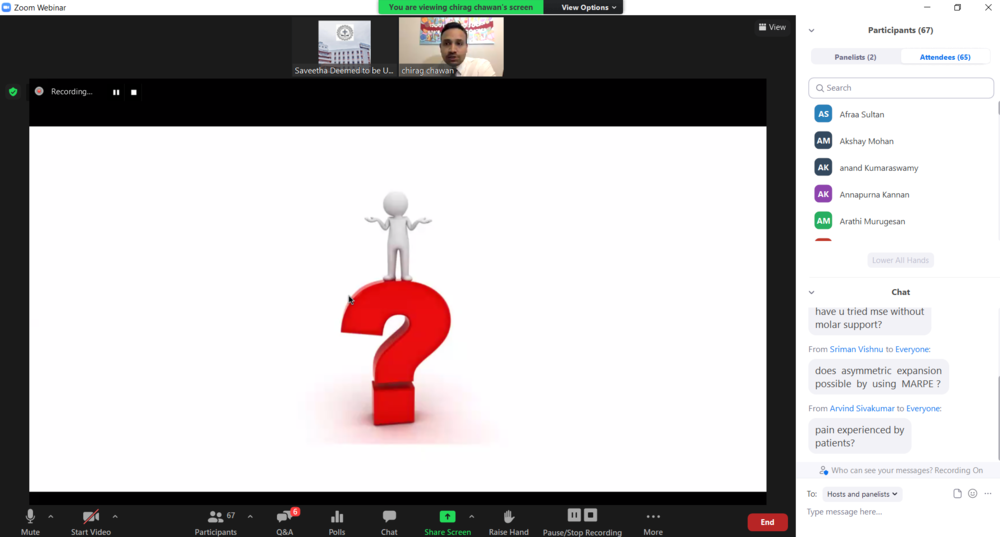Click the green Share Screen icon
The width and height of the screenshot is (1000, 537).
(x=448, y=516)
